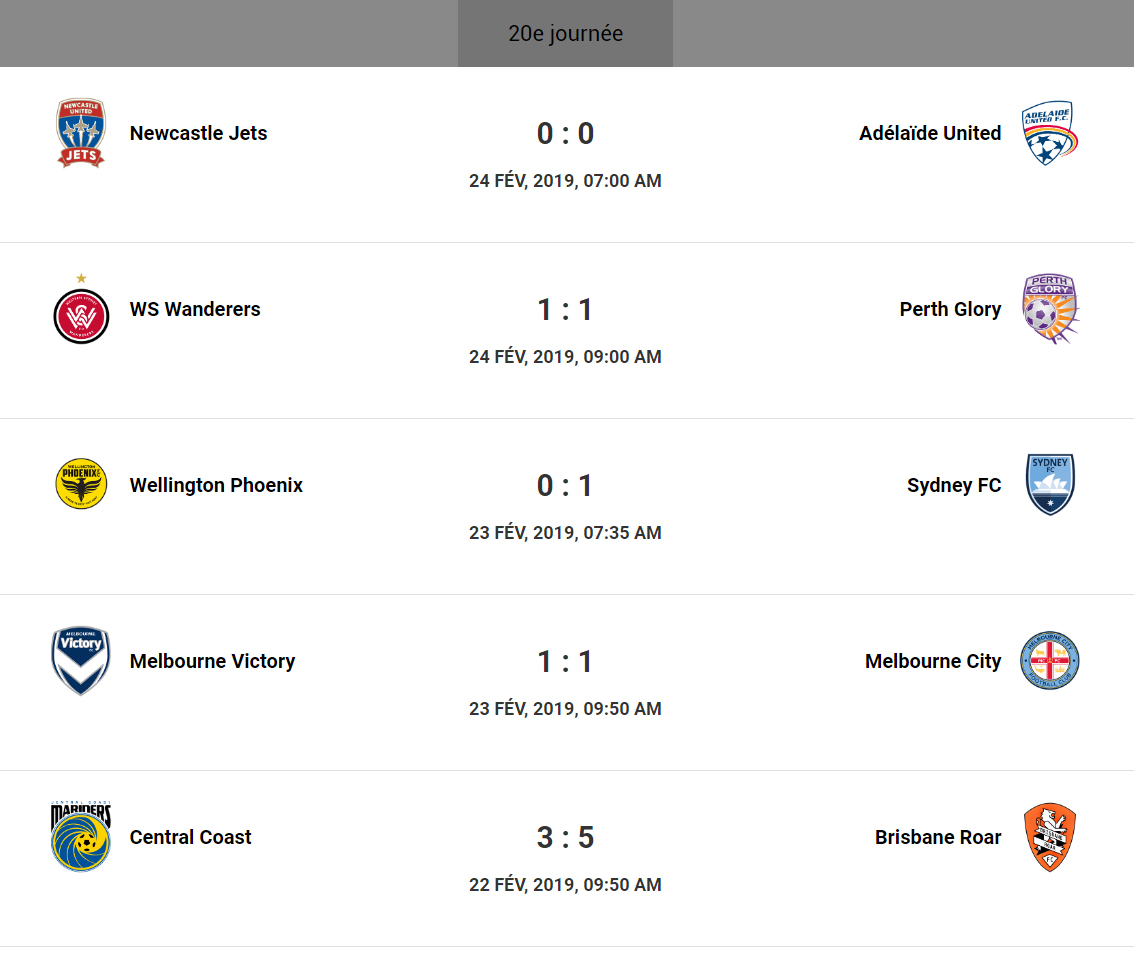Open the Melbourne Victory badge
The height and width of the screenshot is (956, 1134).
pyautogui.click(x=81, y=661)
